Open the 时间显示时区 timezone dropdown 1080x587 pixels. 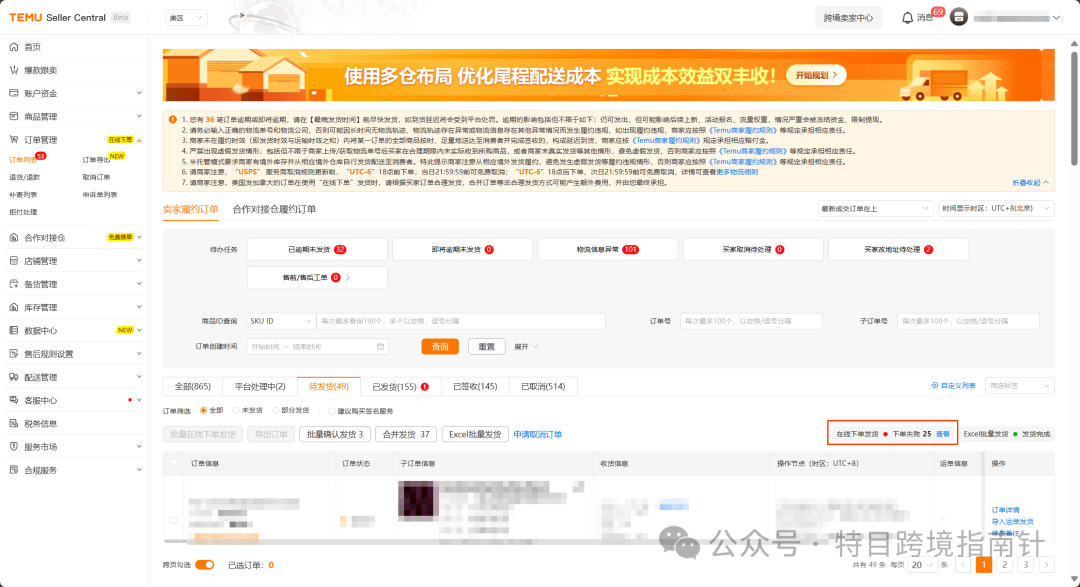[x=996, y=208]
